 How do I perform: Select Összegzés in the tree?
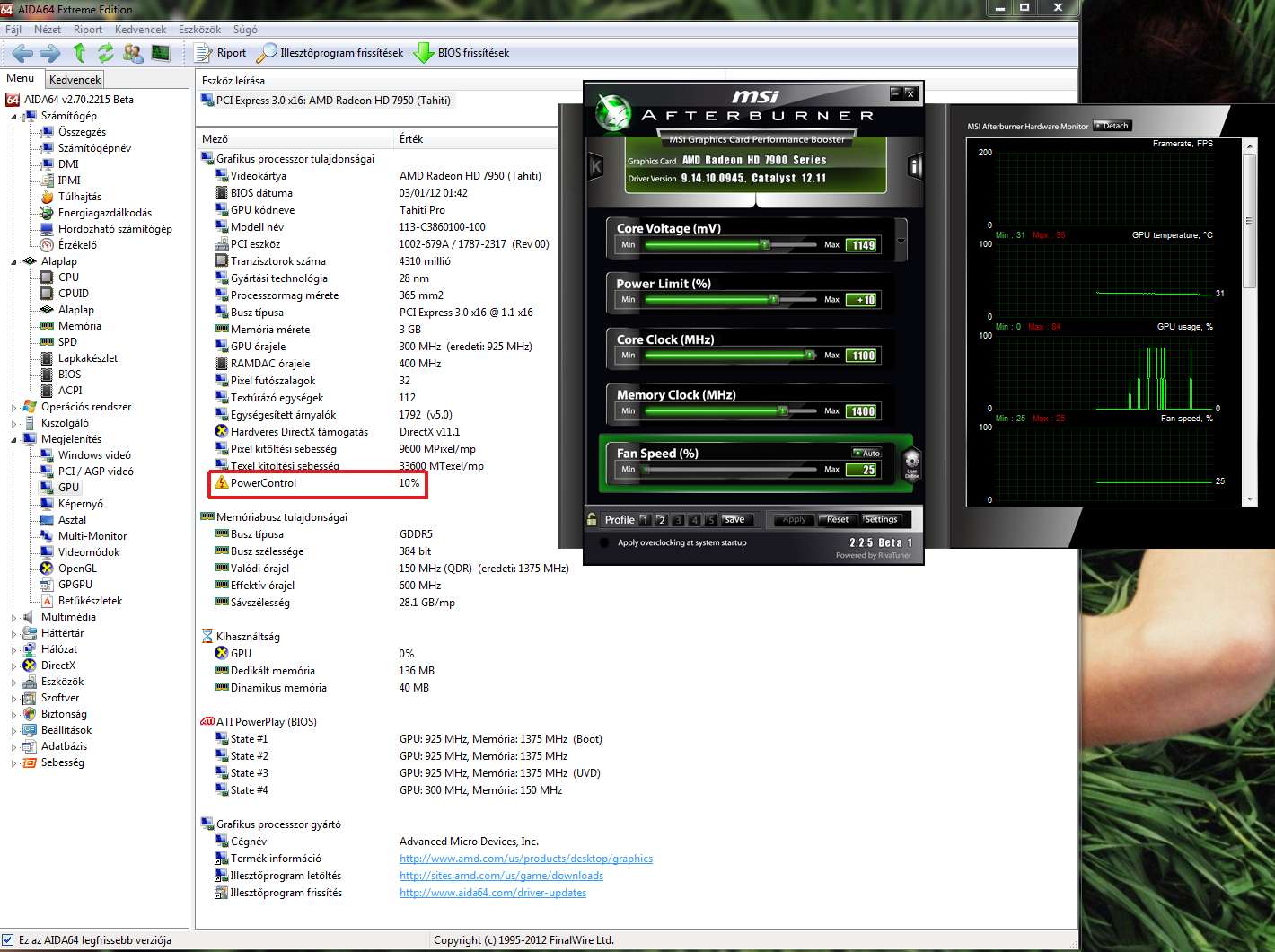82,132
